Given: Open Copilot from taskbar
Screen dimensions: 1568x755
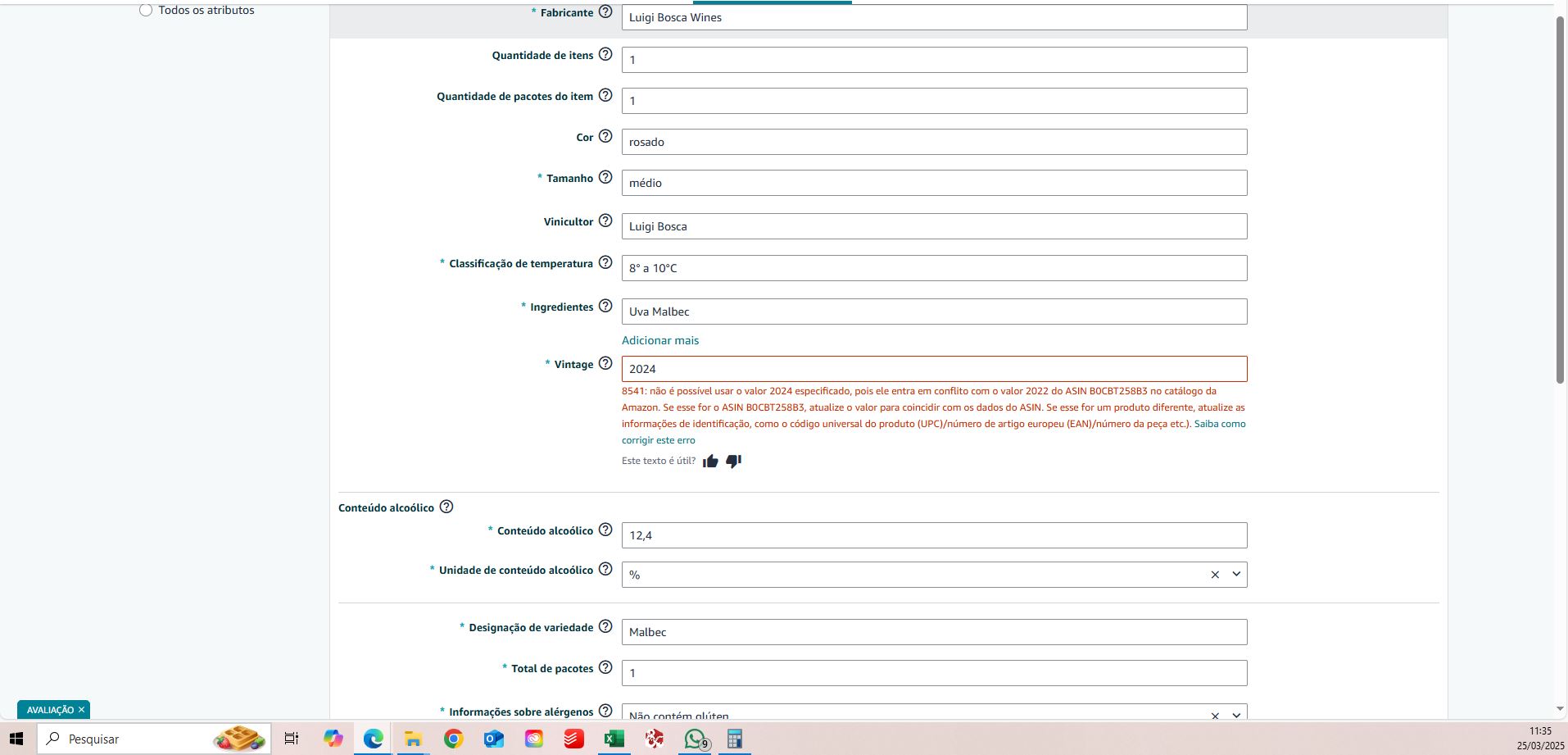Looking at the screenshot, I should (333, 739).
